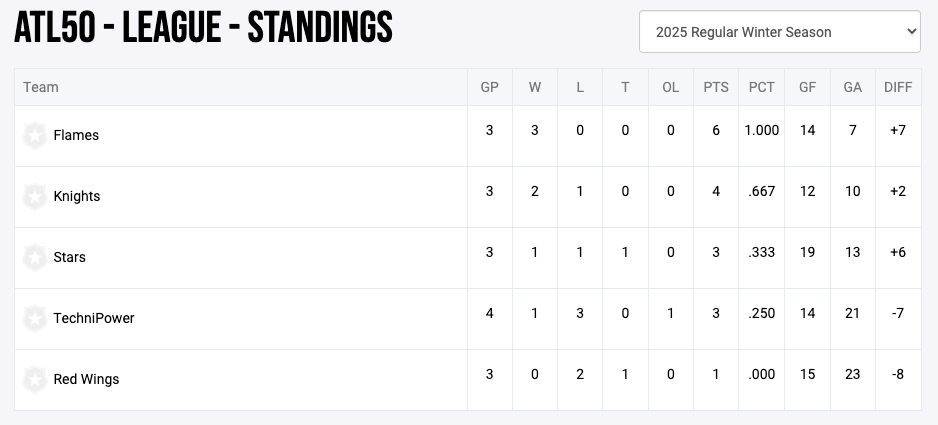Click the W wins column header
The image size is (938, 425).
535,87
